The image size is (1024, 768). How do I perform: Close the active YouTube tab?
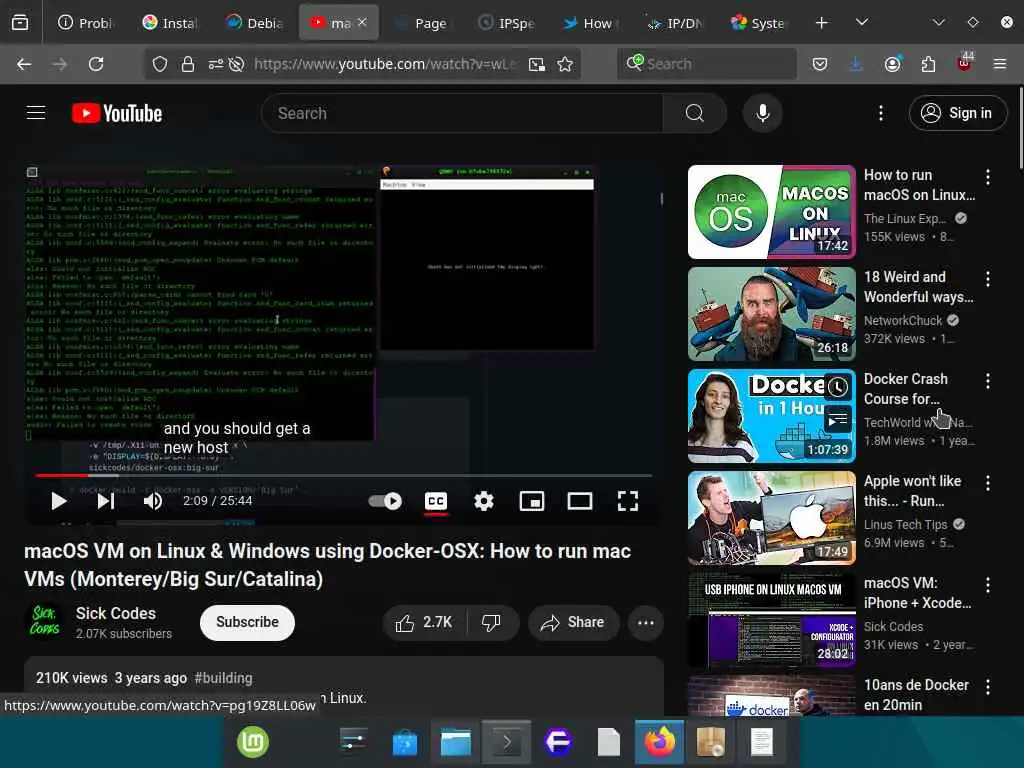[362, 22]
